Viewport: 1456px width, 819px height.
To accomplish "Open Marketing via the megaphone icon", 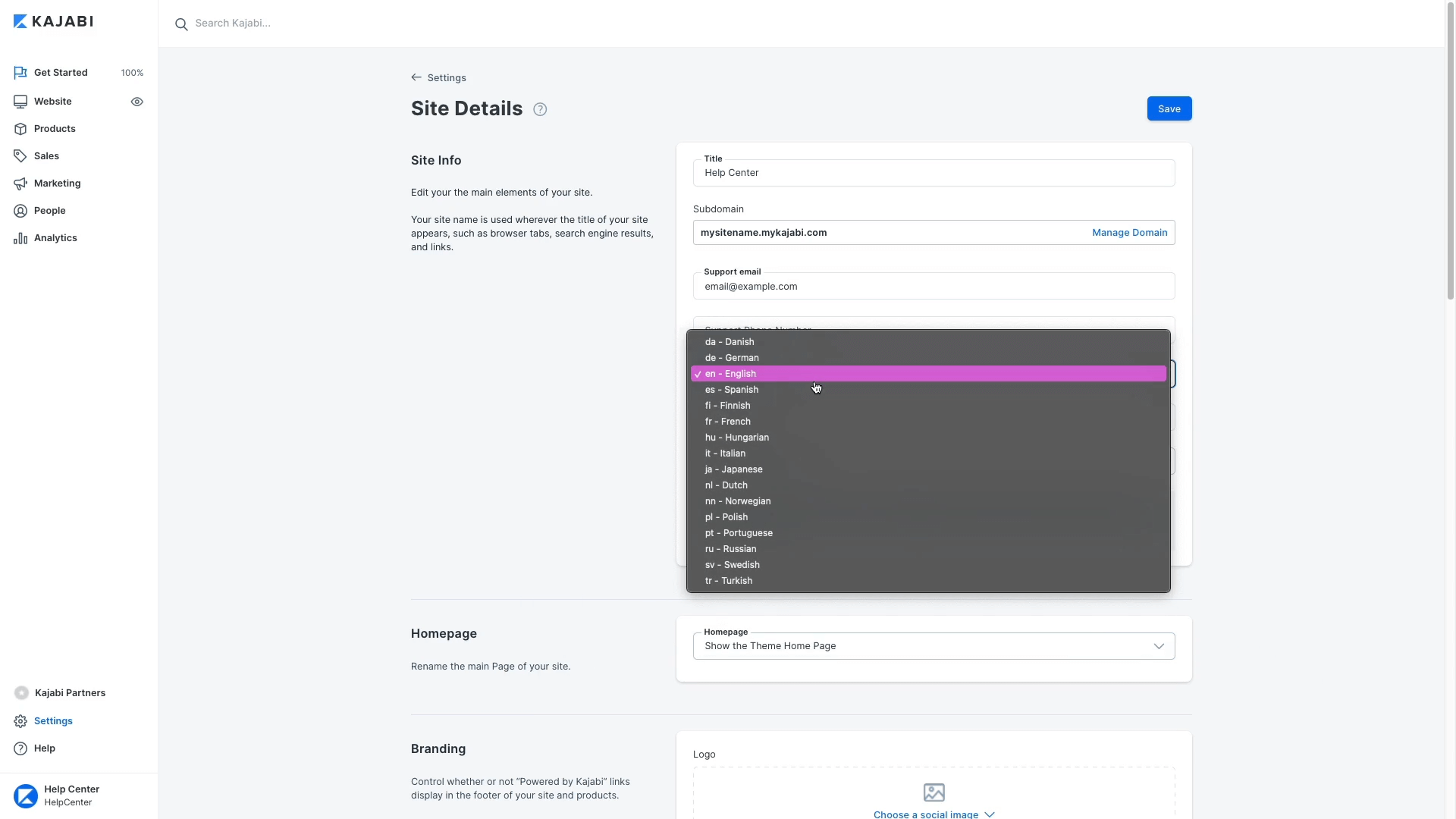I will (x=20, y=184).
